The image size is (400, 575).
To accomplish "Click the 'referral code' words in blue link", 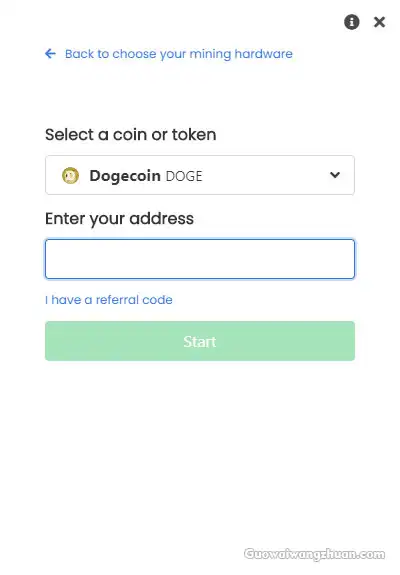I will (x=134, y=300).
